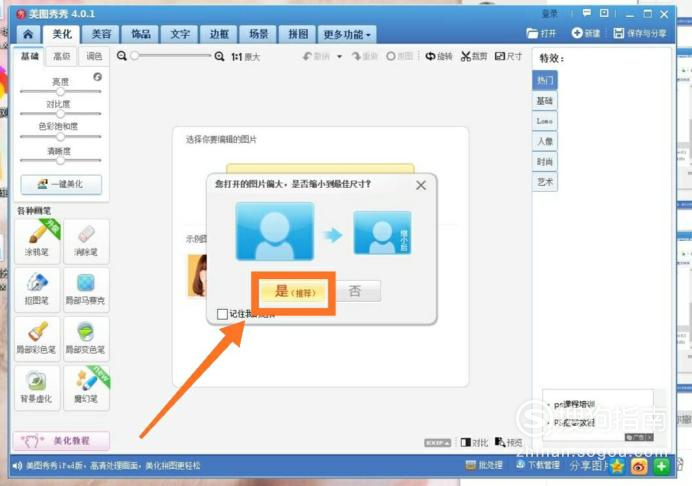Click the 裁剪 crop scissors tool

[474, 57]
